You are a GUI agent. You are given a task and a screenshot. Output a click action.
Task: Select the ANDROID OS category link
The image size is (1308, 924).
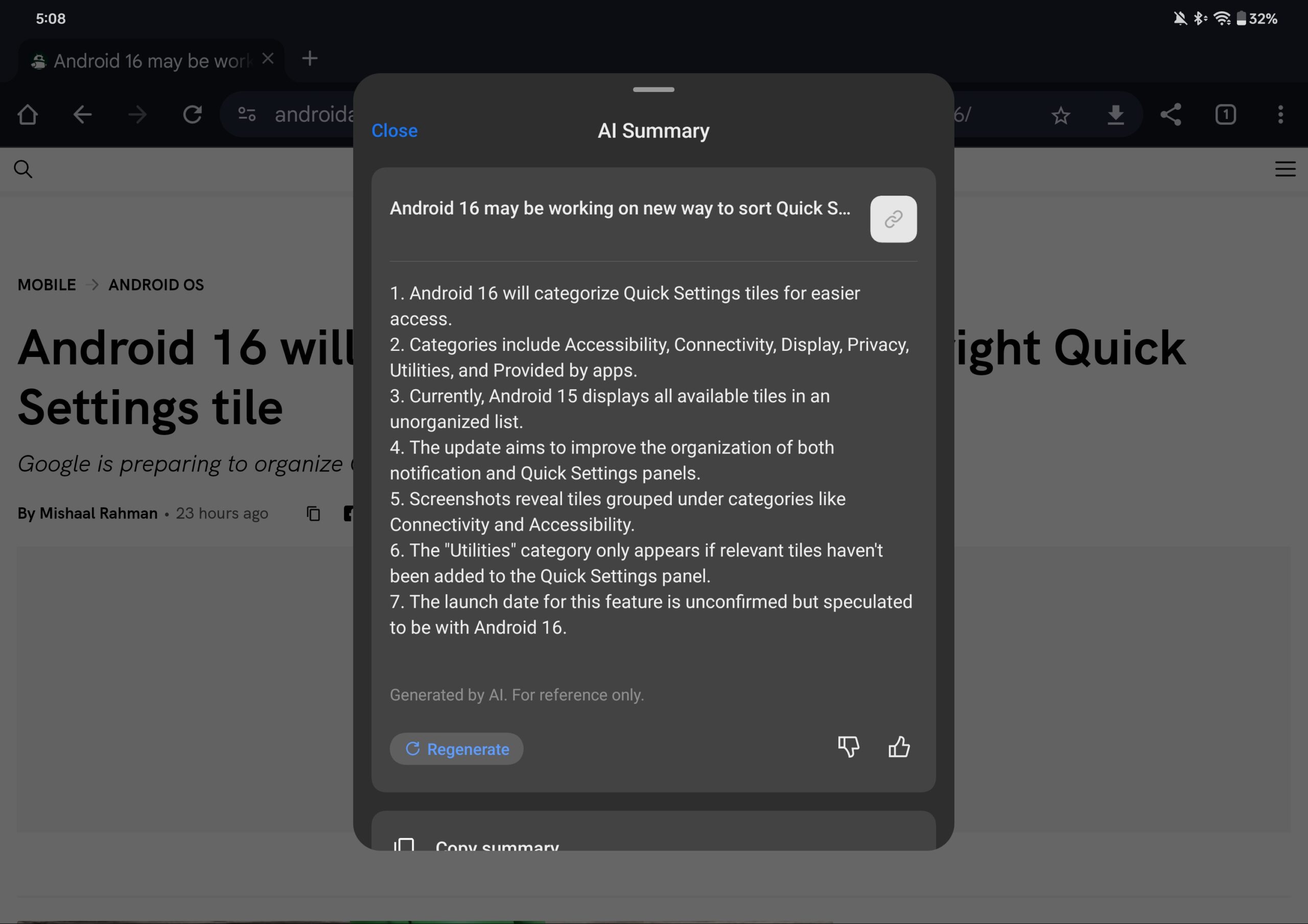point(156,284)
